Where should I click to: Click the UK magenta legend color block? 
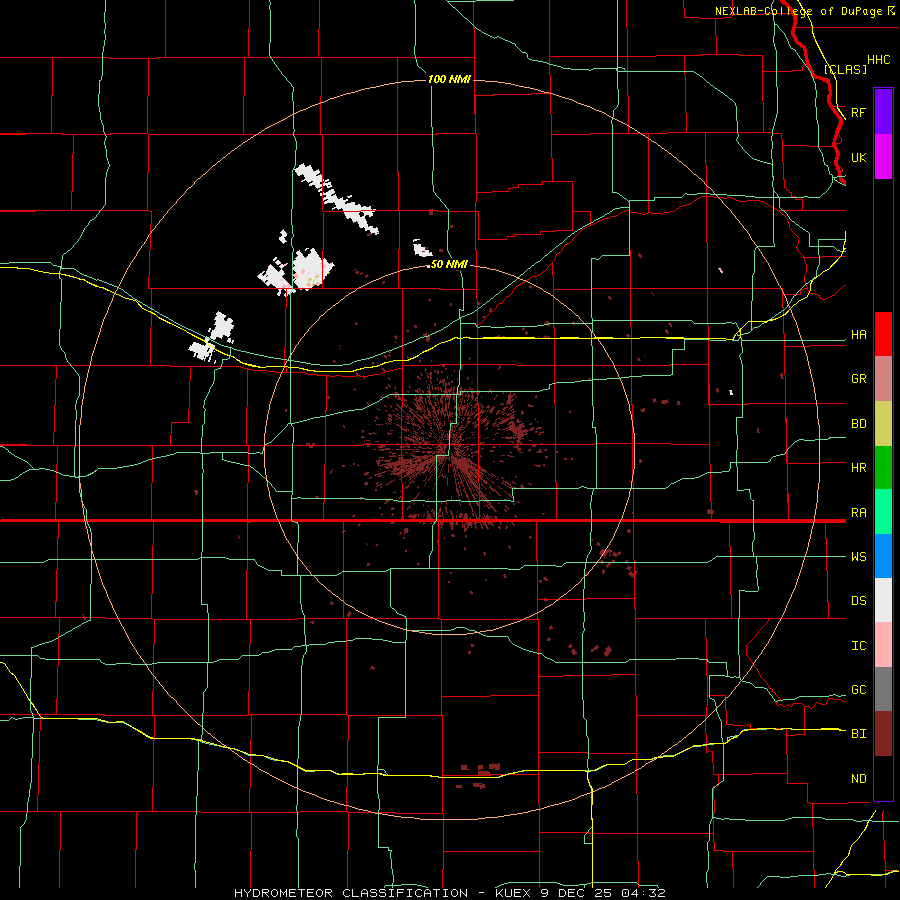pyautogui.click(x=883, y=157)
